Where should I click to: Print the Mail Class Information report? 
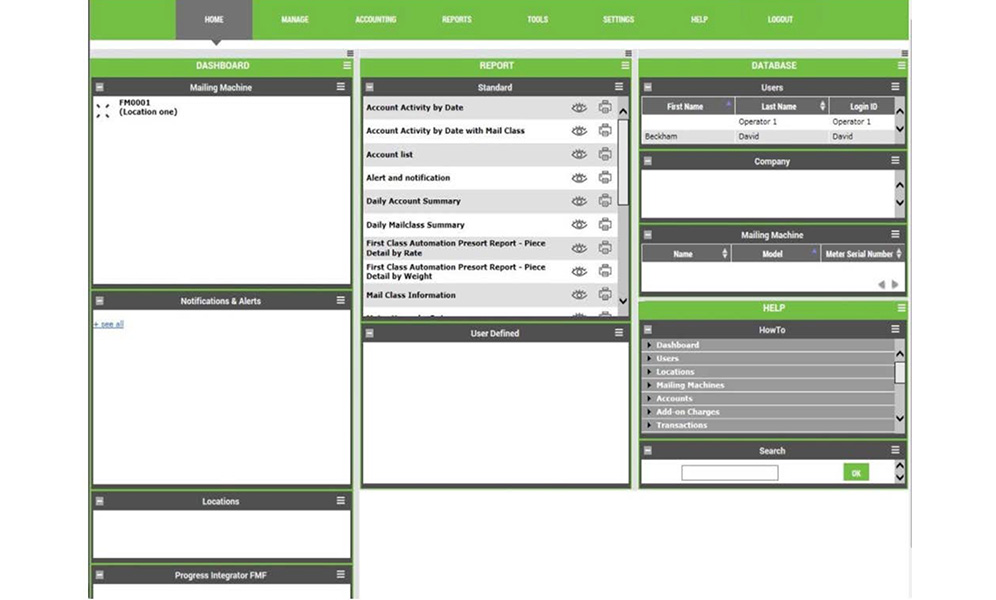(605, 295)
